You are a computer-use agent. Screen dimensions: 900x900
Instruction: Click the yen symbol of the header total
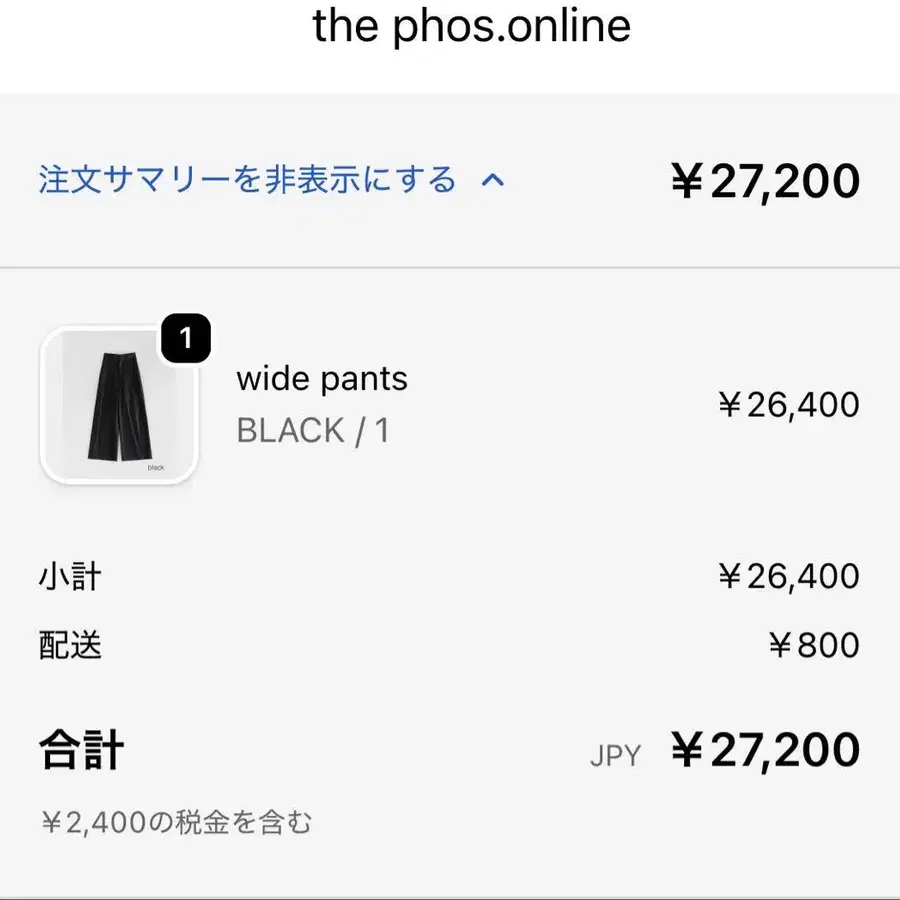coord(688,182)
